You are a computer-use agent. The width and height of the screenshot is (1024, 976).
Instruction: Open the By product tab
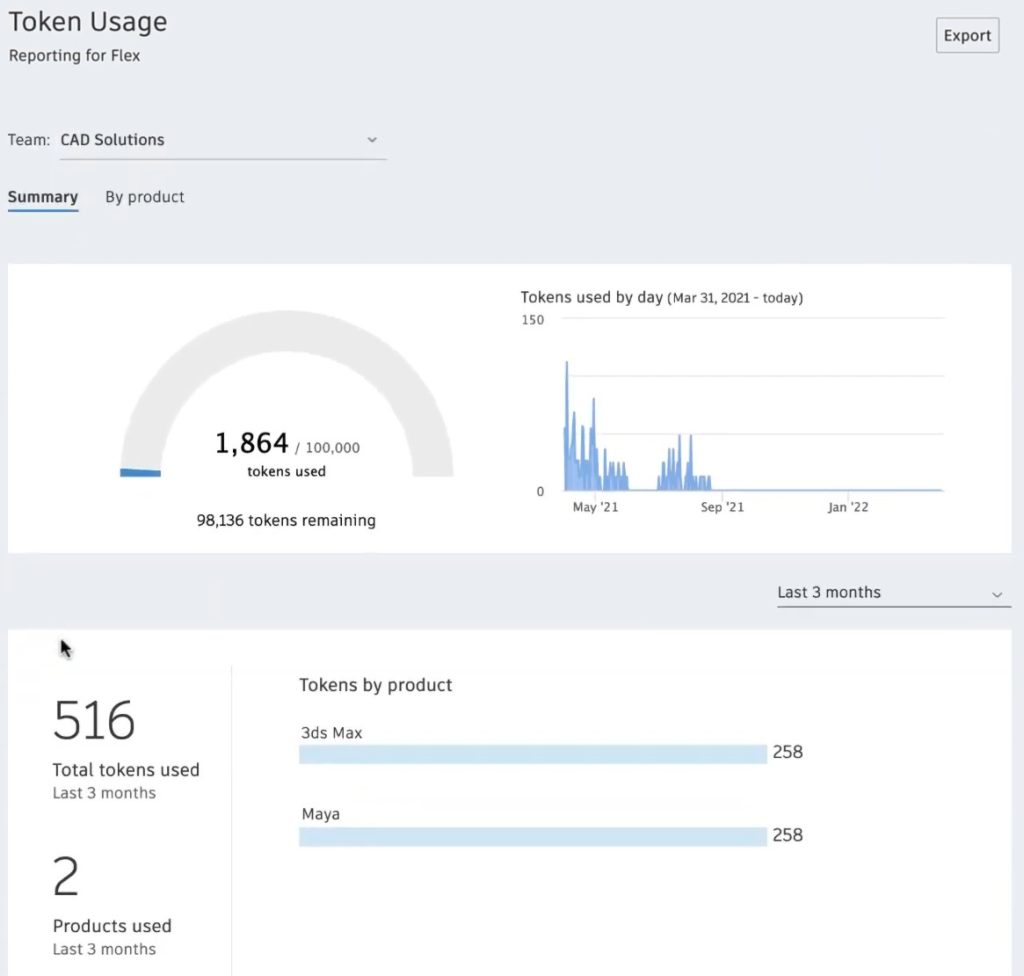pyautogui.click(x=145, y=197)
